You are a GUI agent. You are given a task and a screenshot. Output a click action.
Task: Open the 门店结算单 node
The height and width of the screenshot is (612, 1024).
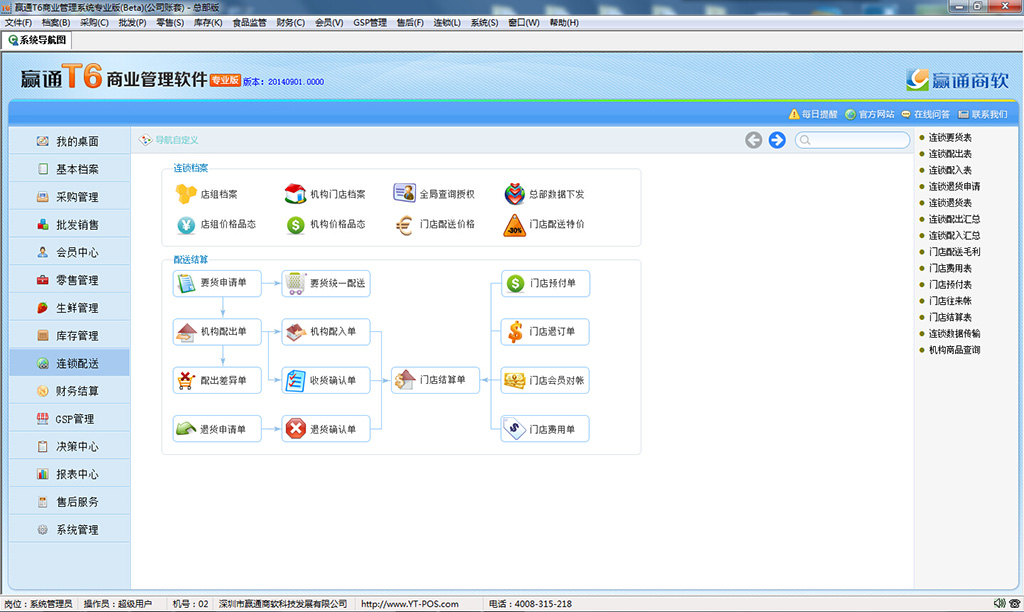(435, 380)
